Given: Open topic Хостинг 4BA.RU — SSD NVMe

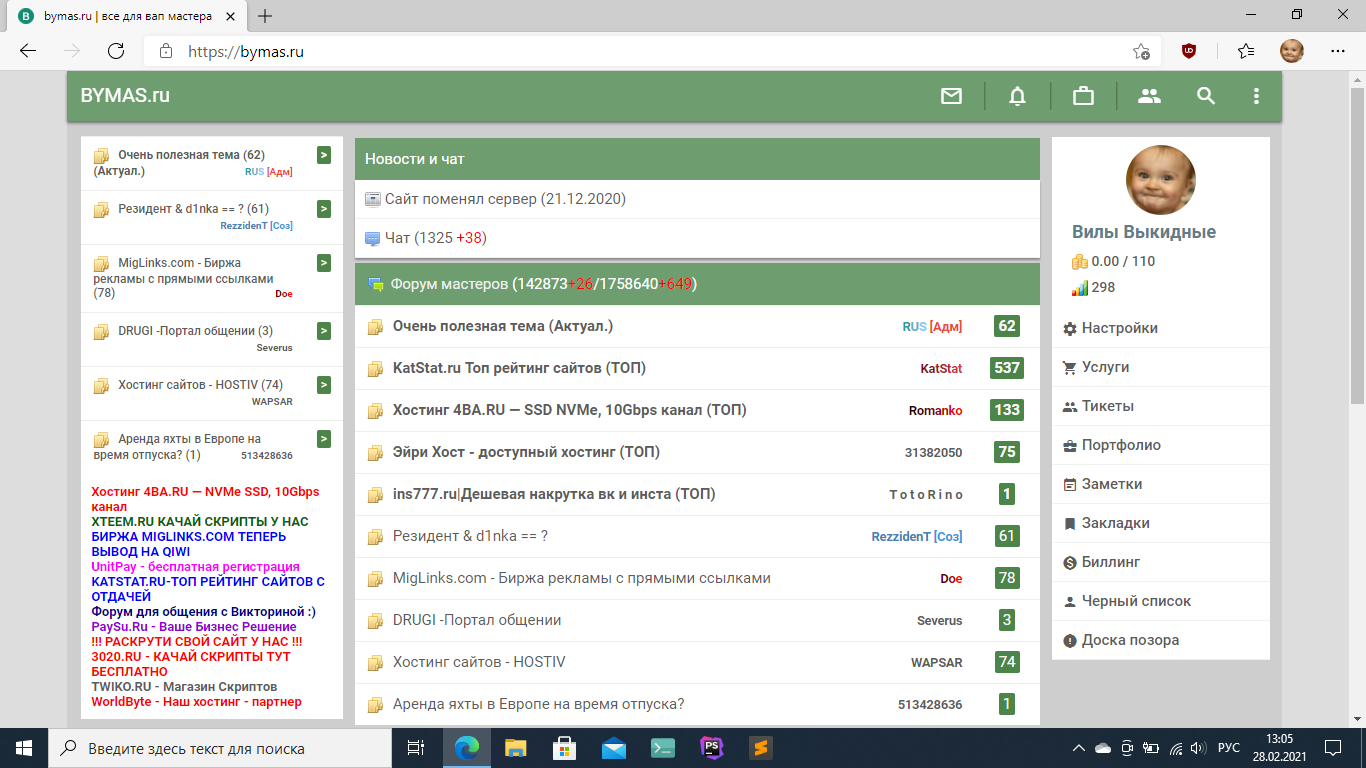Looking at the screenshot, I should (569, 410).
